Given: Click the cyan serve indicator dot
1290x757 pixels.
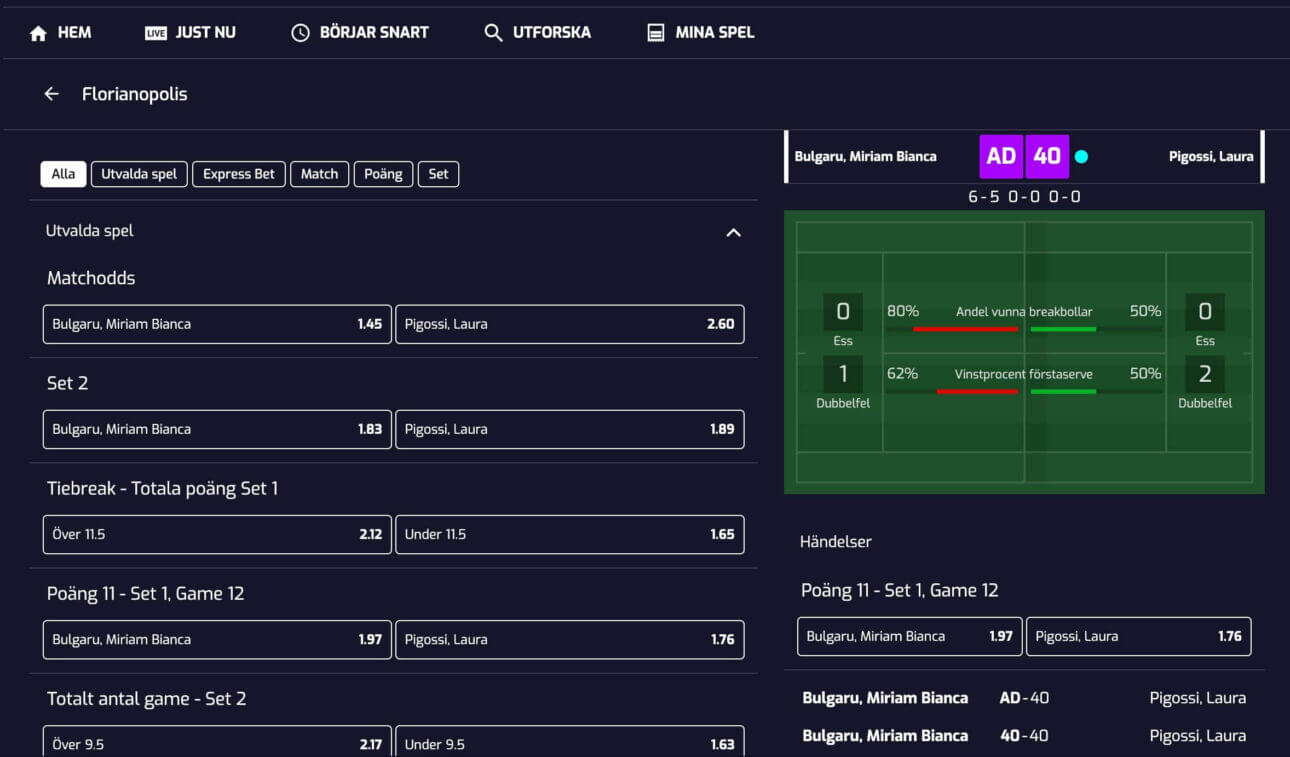Looking at the screenshot, I should [x=1081, y=157].
